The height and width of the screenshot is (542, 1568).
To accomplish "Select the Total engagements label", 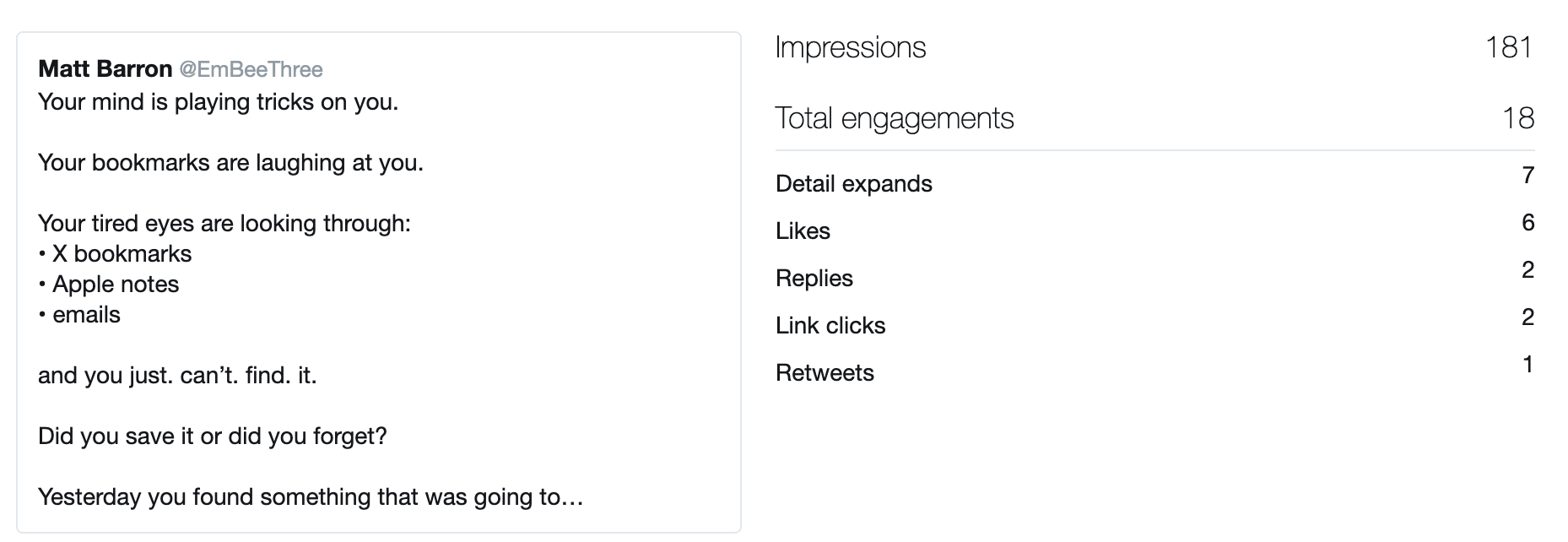I will tap(895, 119).
